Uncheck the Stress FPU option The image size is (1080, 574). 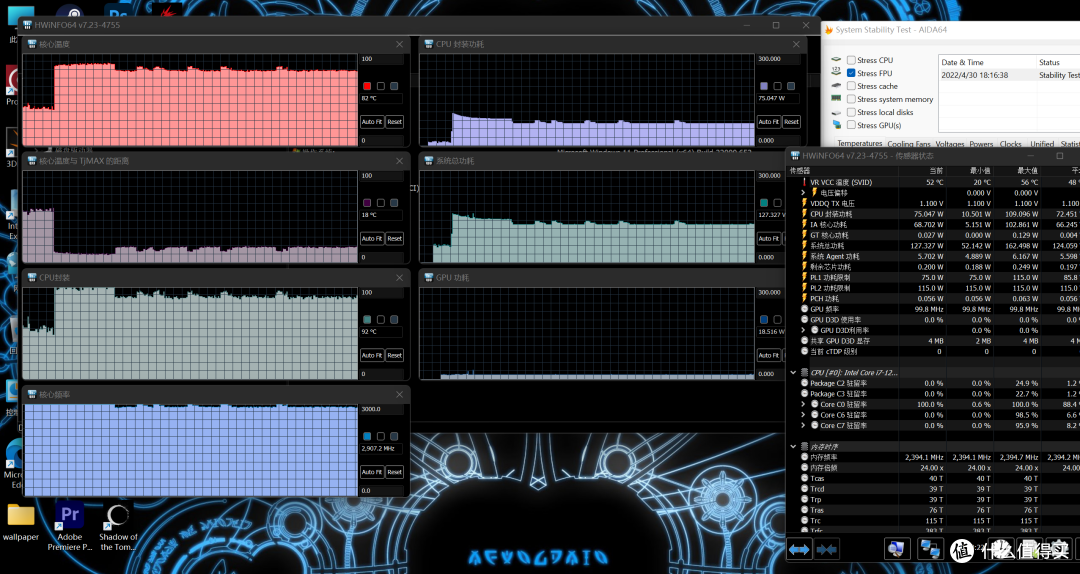coord(851,73)
